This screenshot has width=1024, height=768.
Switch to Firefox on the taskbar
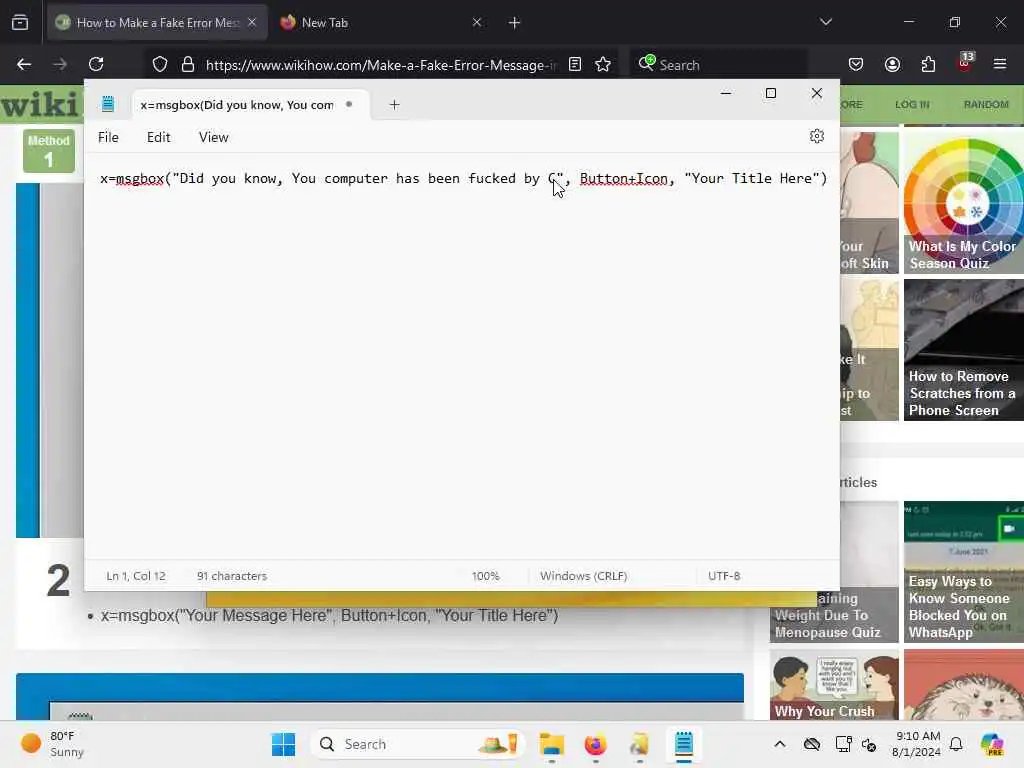(596, 744)
